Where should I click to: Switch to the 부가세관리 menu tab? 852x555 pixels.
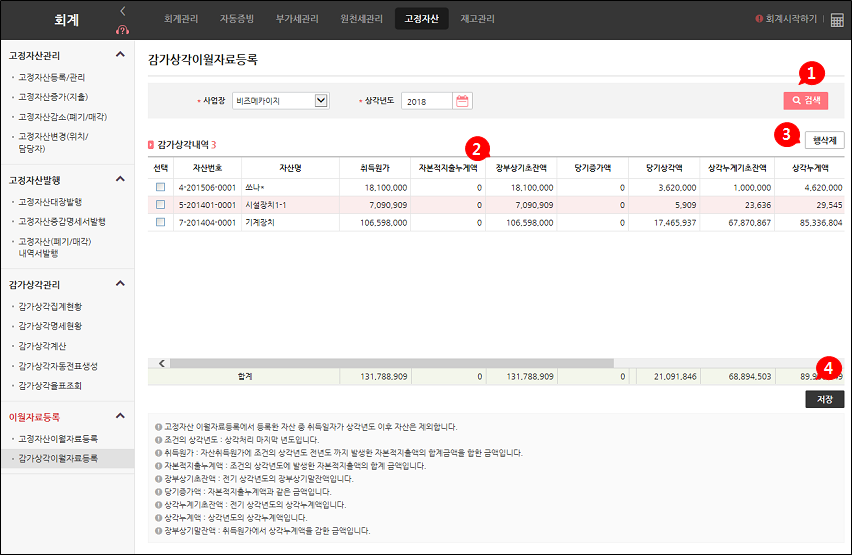(x=297, y=19)
